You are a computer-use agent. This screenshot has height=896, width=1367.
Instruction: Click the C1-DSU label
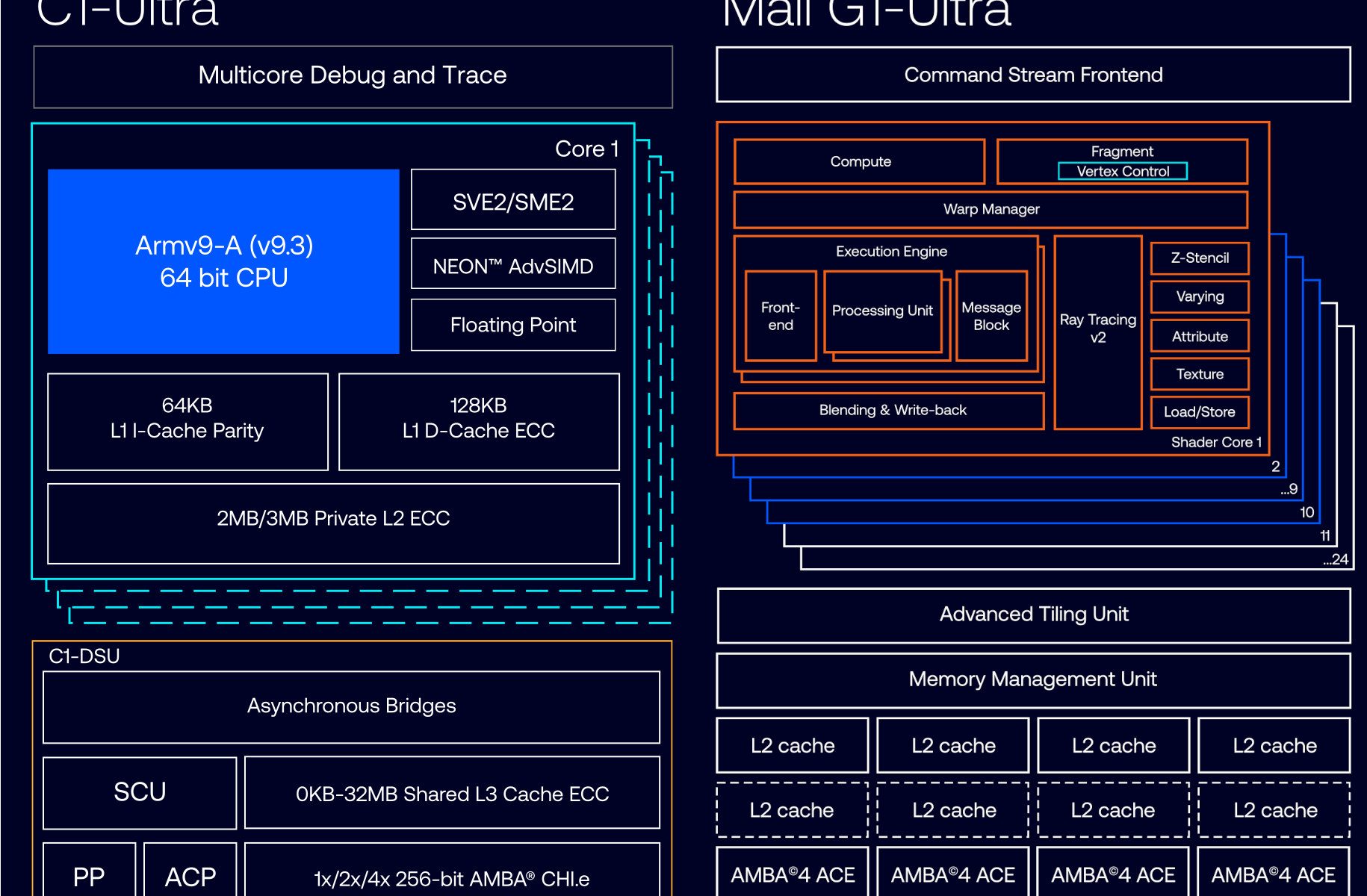(84, 656)
